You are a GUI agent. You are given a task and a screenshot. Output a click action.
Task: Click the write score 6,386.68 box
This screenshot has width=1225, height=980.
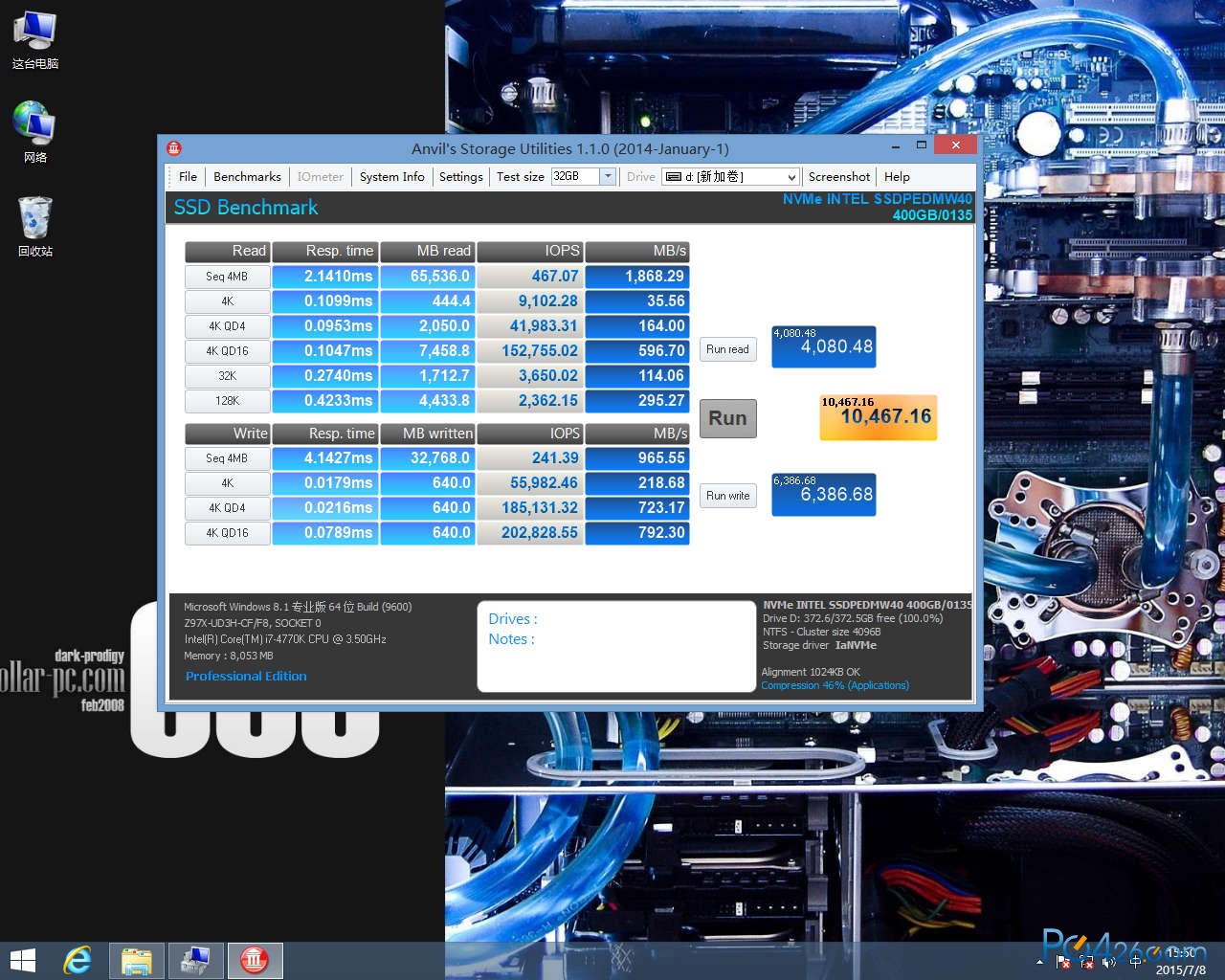[824, 495]
